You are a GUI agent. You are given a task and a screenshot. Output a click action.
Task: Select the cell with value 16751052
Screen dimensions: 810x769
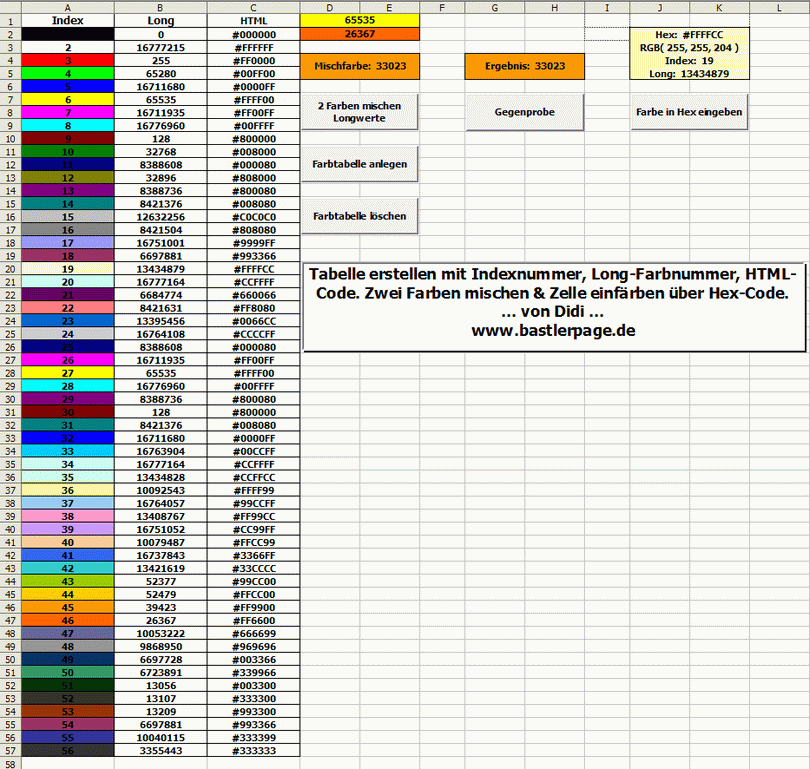161,529
